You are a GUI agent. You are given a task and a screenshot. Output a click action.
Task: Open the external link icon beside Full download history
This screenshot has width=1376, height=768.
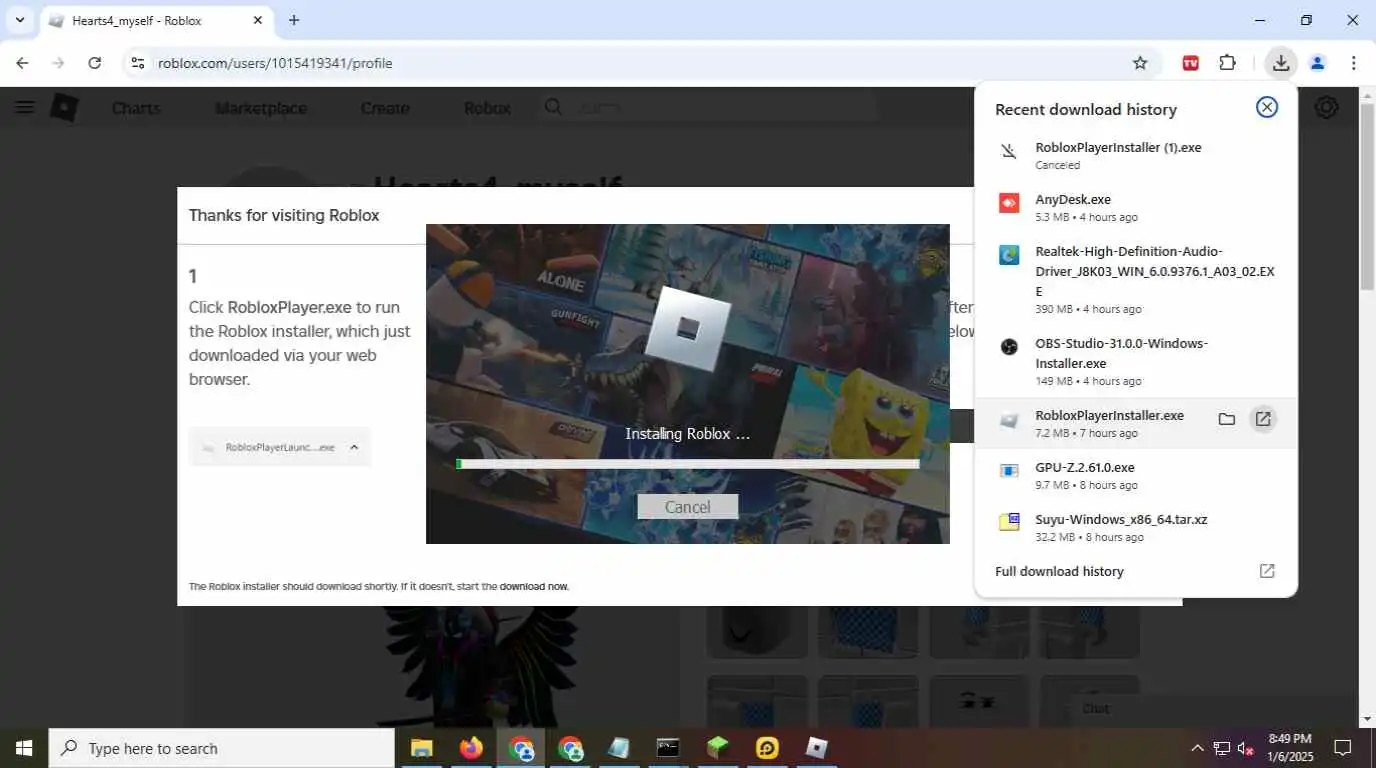[1267, 571]
